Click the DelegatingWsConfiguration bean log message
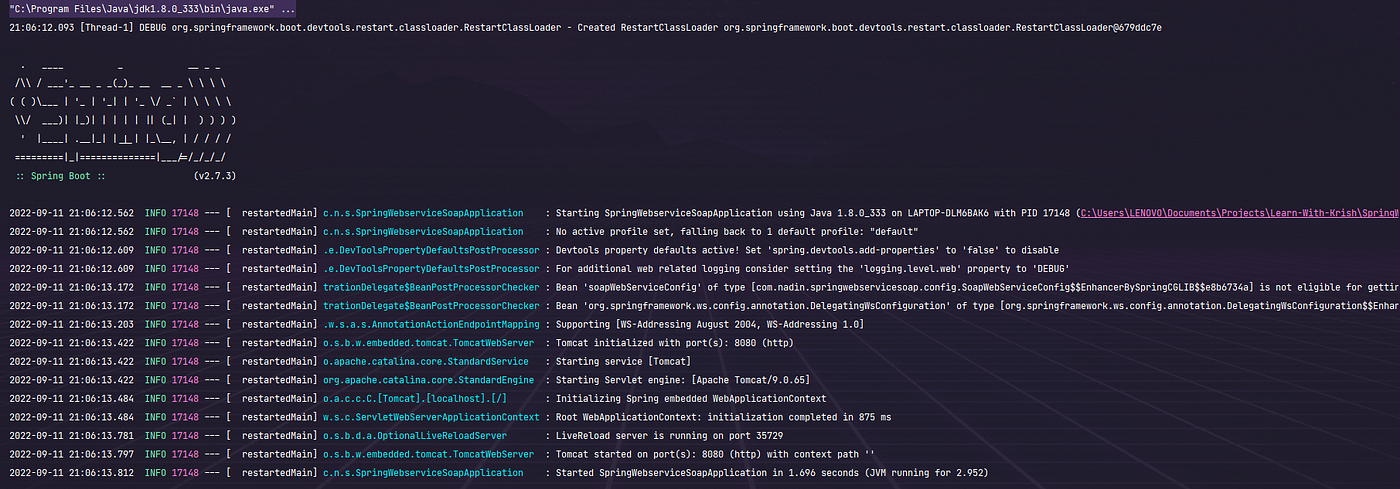The height and width of the screenshot is (489, 1400). [978, 305]
